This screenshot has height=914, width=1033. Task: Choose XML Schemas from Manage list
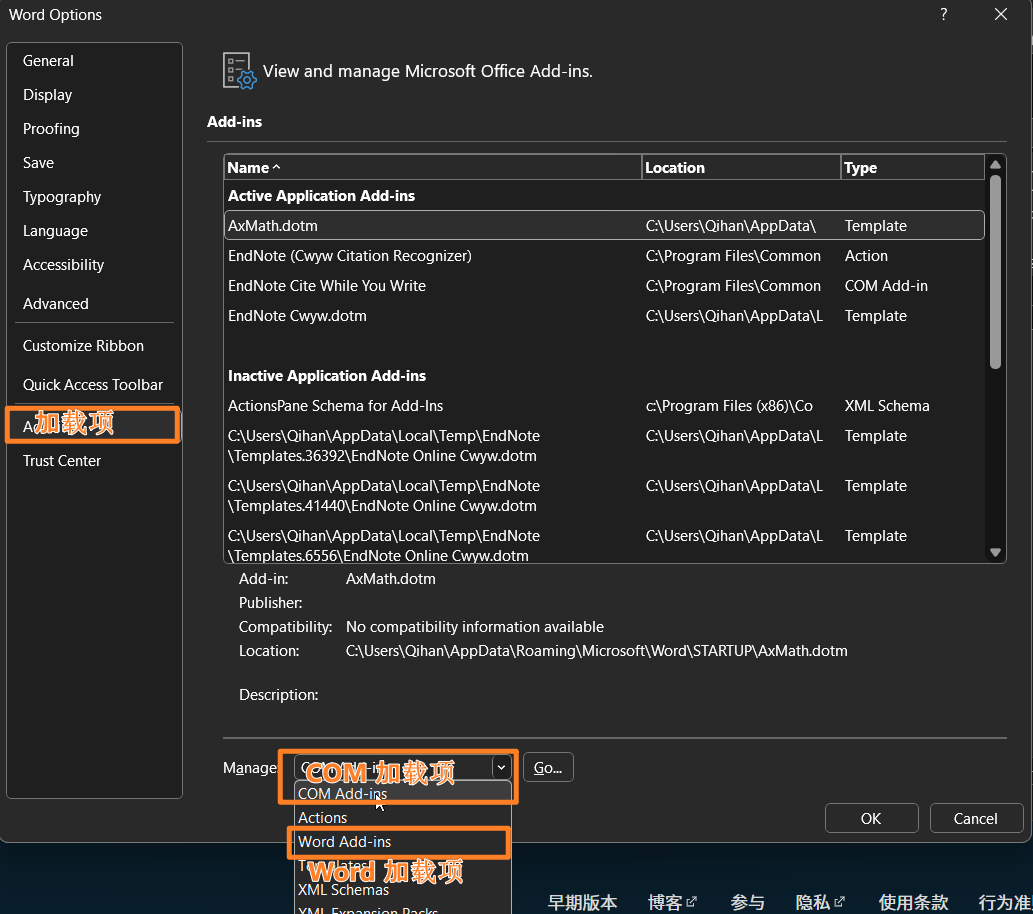click(x=403, y=890)
